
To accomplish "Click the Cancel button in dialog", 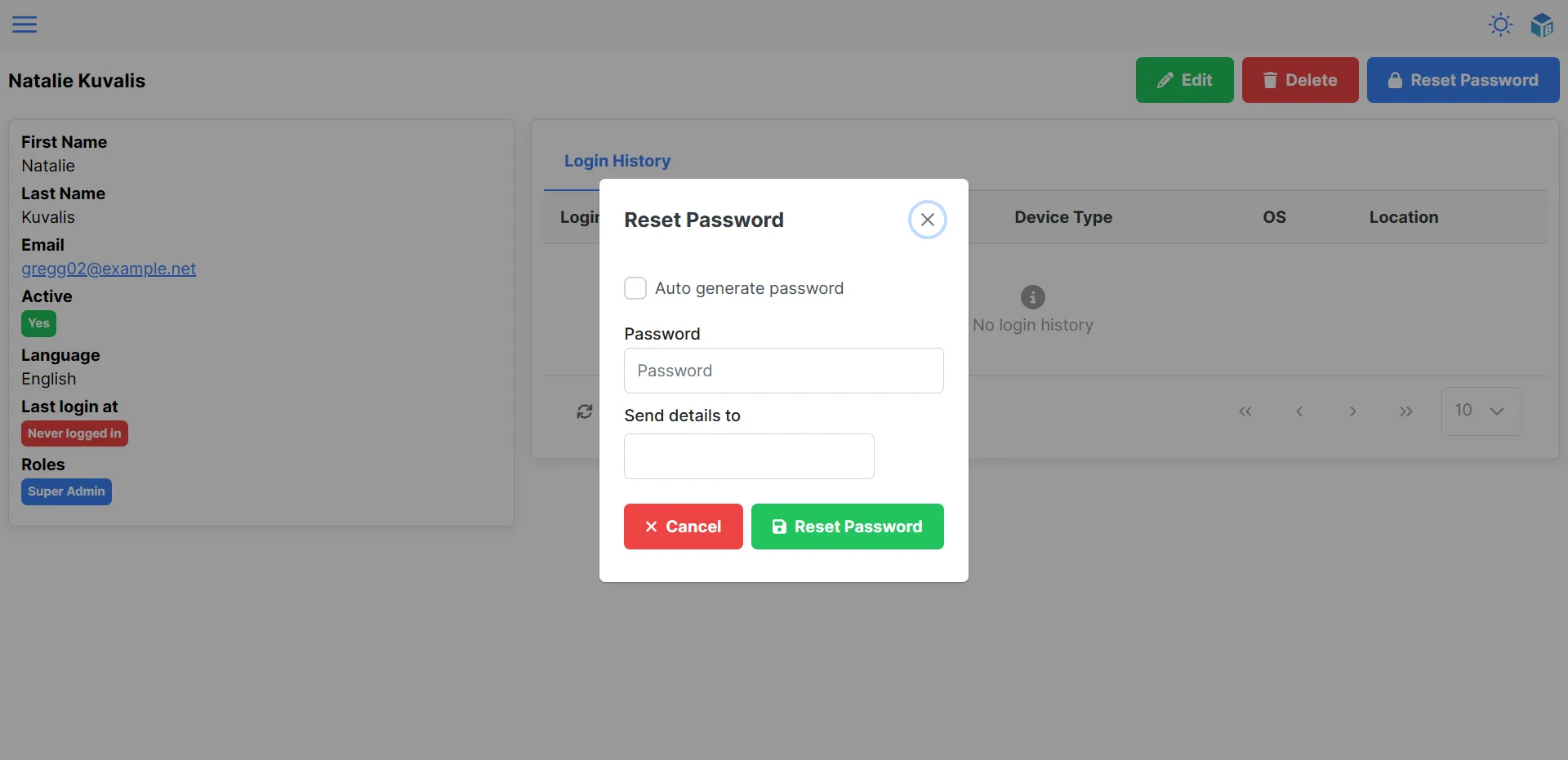I will coord(683,527).
